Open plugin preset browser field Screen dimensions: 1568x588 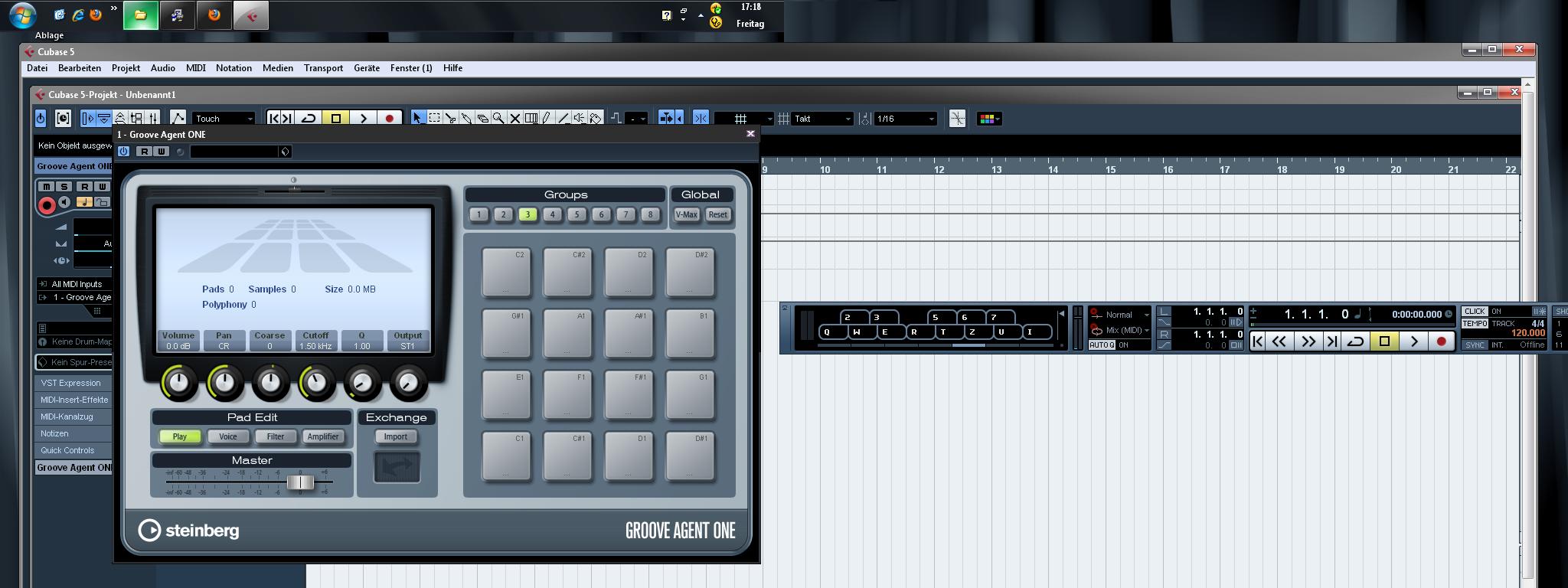point(234,152)
